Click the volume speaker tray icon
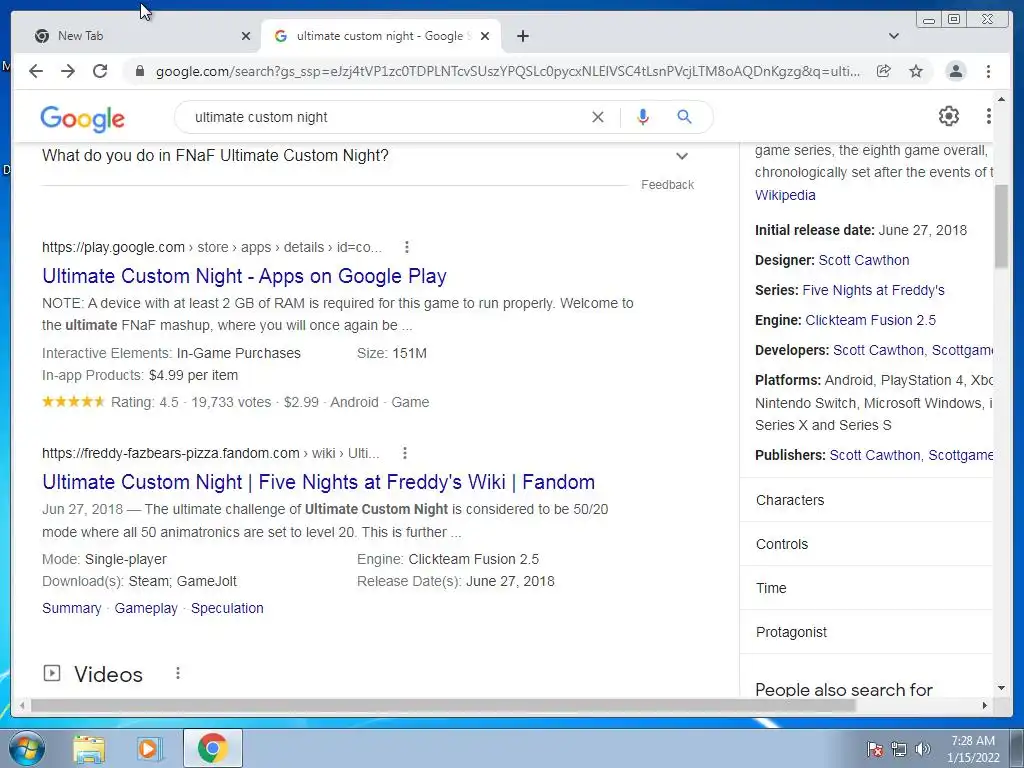1024x768 pixels. [923, 749]
